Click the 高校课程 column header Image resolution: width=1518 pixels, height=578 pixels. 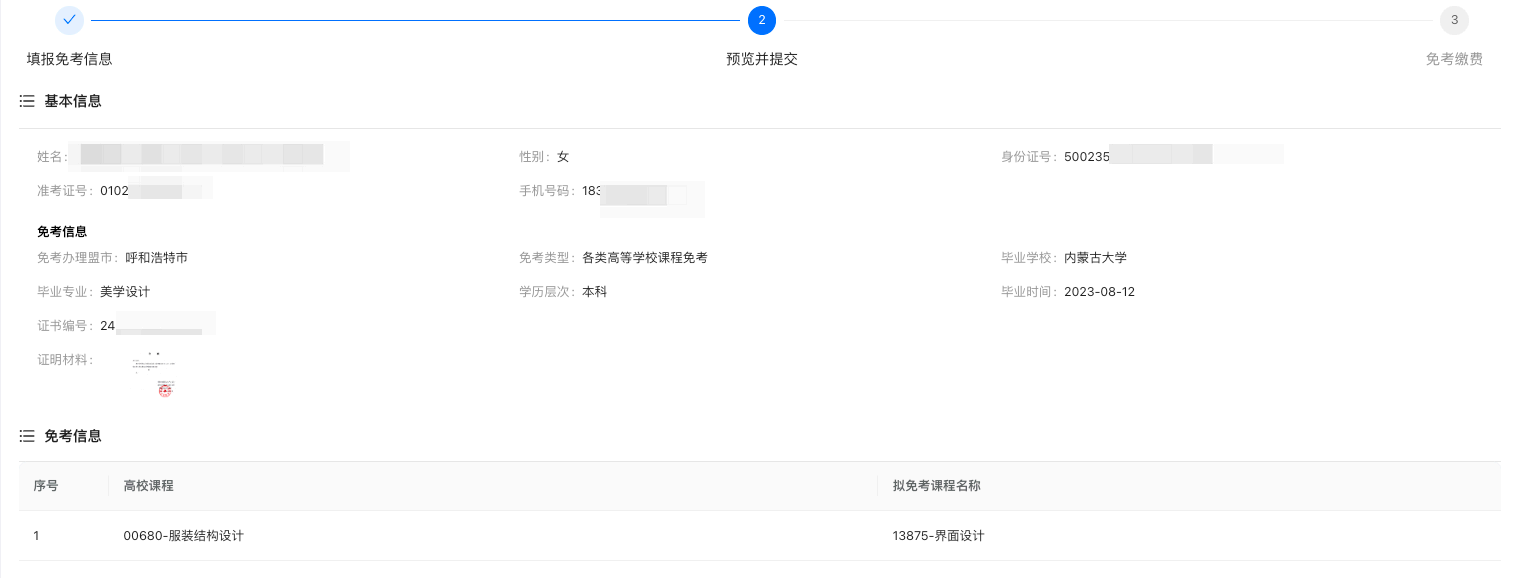(148, 486)
